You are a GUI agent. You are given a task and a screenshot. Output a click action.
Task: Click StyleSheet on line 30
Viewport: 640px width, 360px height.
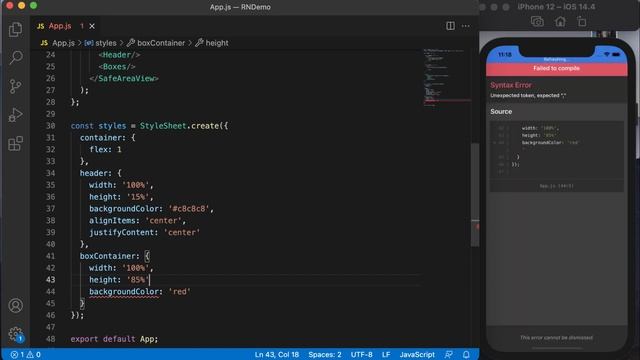pyautogui.click(x=163, y=126)
